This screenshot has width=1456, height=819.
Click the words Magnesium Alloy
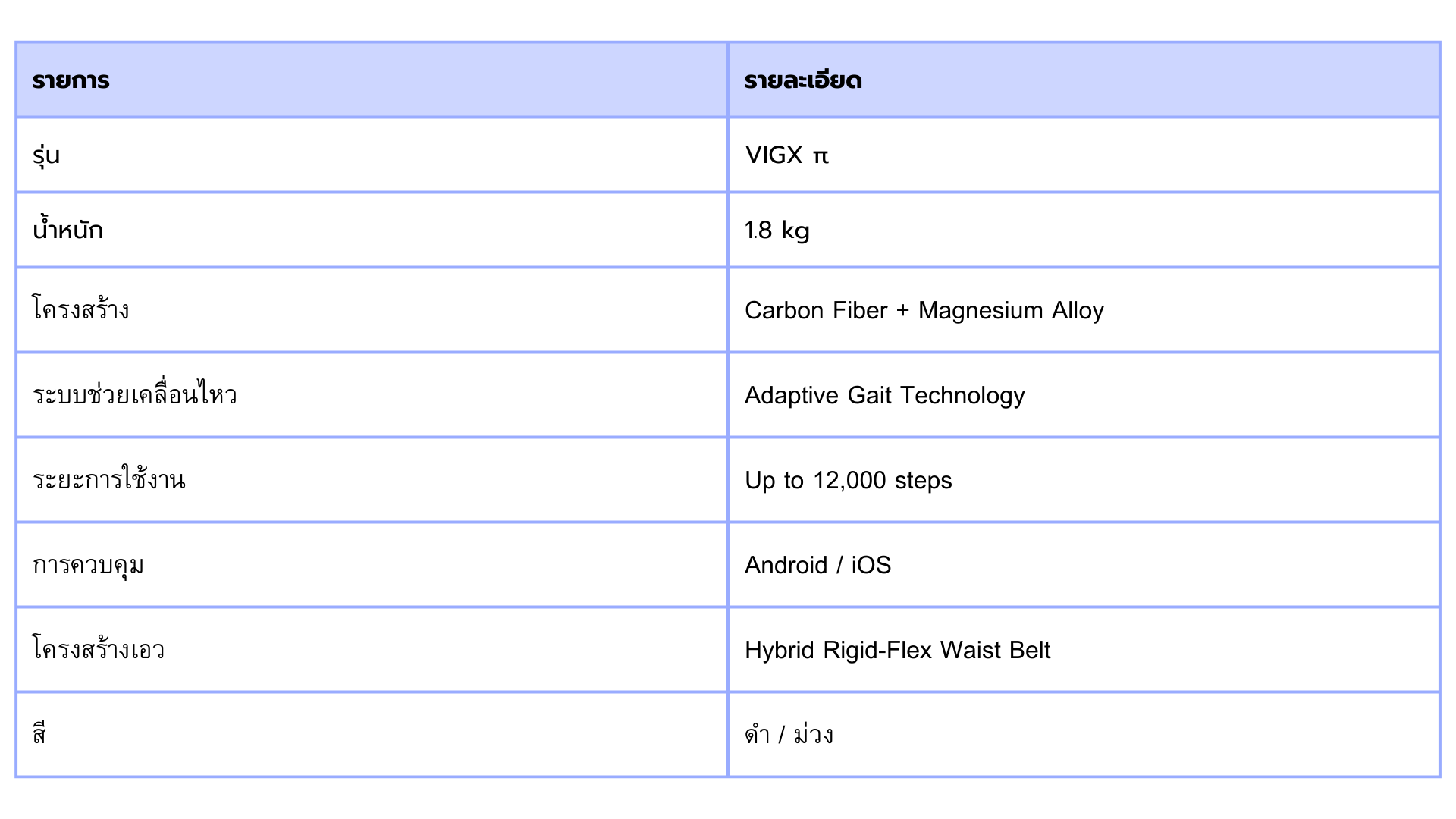pyautogui.click(x=1011, y=310)
